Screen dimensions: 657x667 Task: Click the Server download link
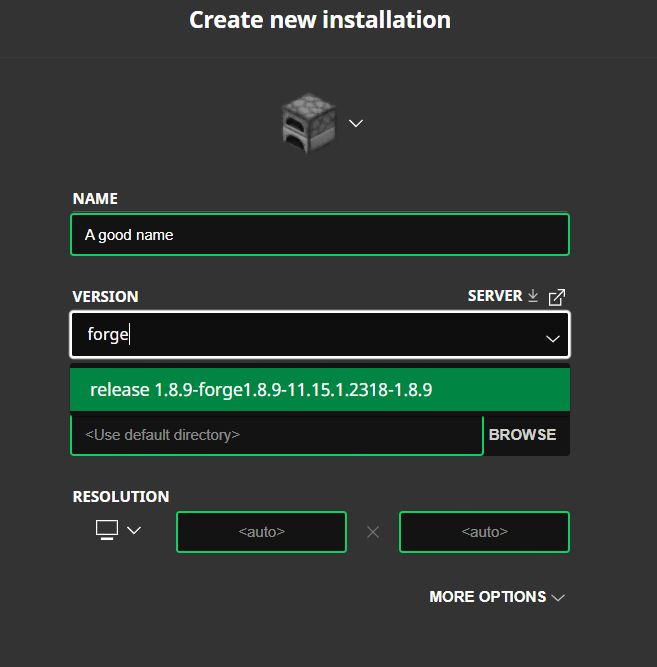(503, 296)
